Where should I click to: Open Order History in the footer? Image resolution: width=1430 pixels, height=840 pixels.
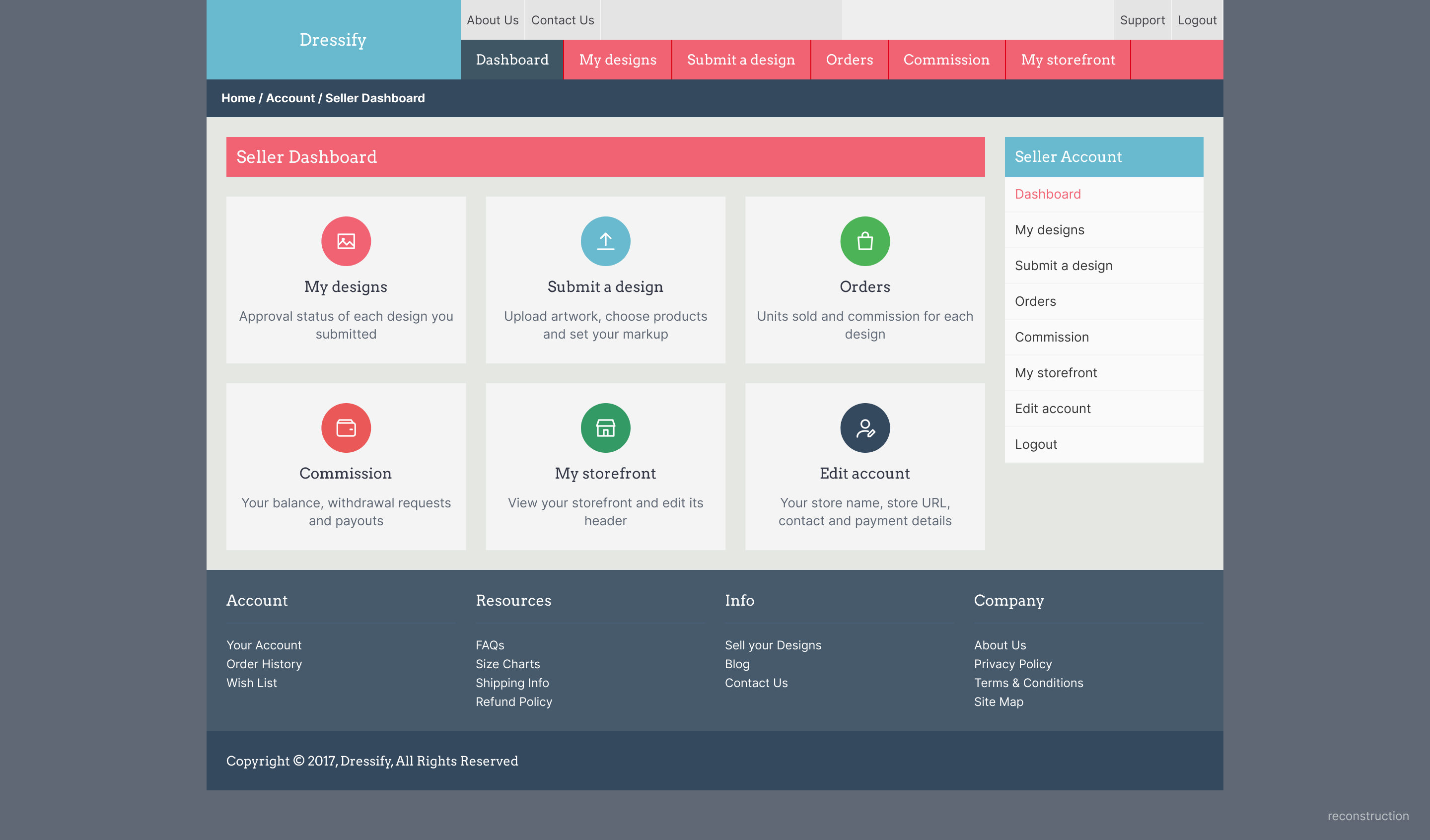[x=264, y=664]
